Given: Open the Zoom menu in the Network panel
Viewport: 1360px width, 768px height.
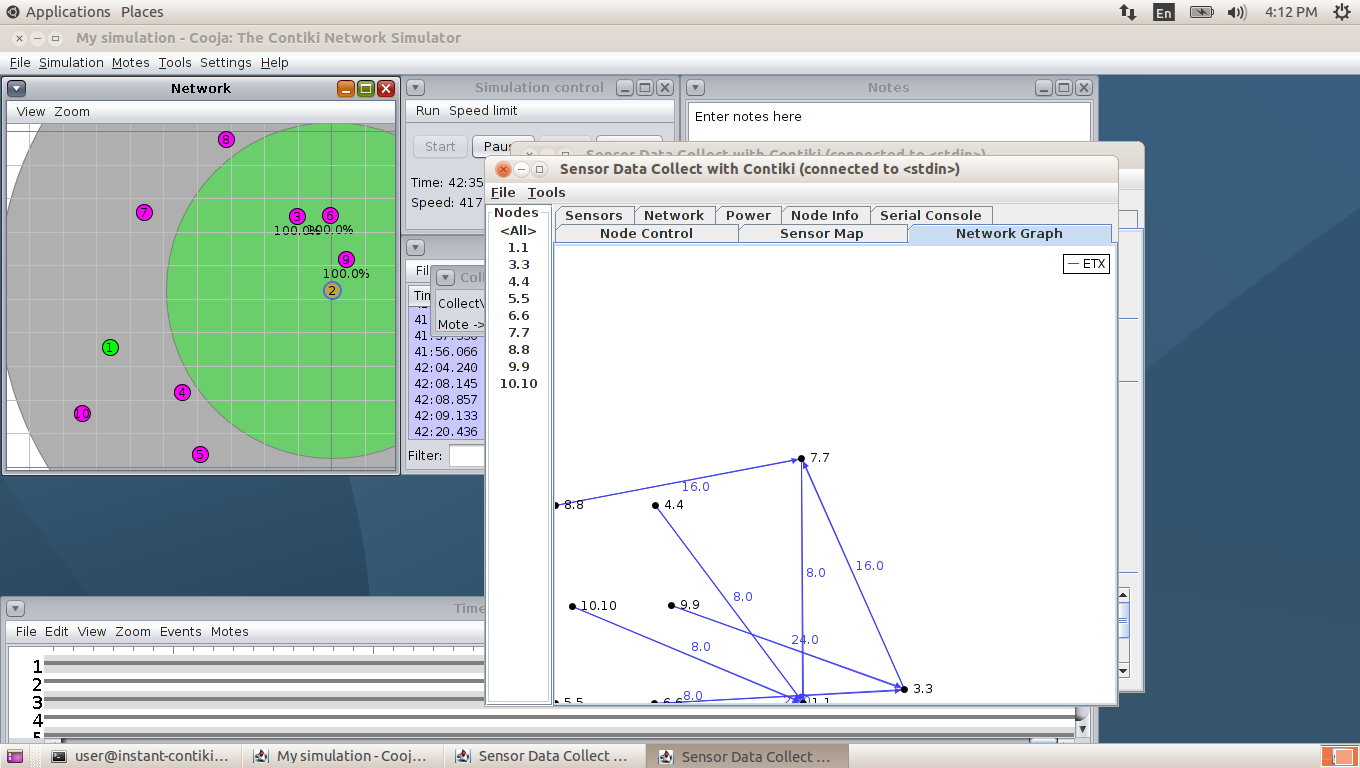Looking at the screenshot, I should tap(72, 112).
